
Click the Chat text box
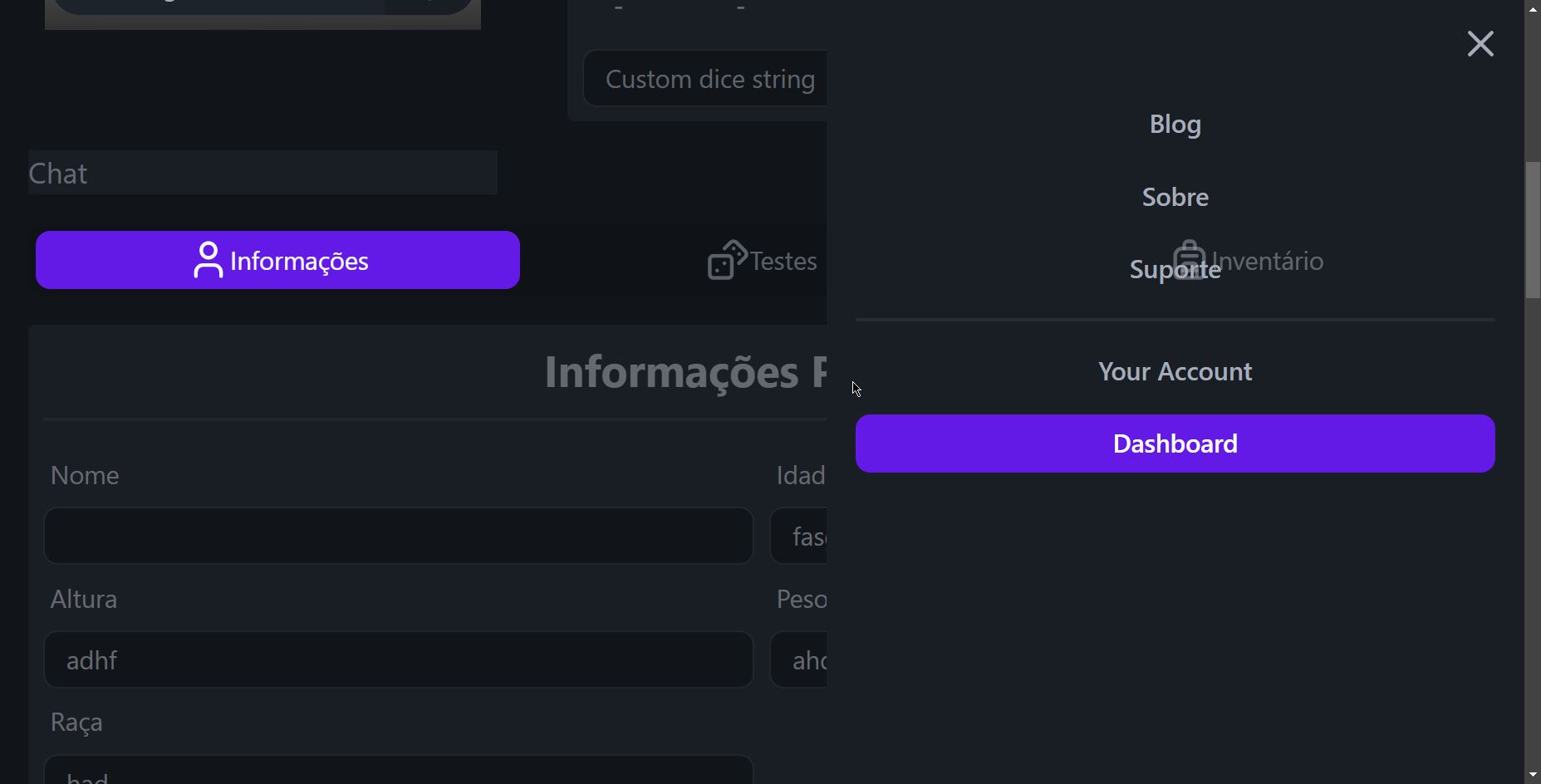pos(261,173)
